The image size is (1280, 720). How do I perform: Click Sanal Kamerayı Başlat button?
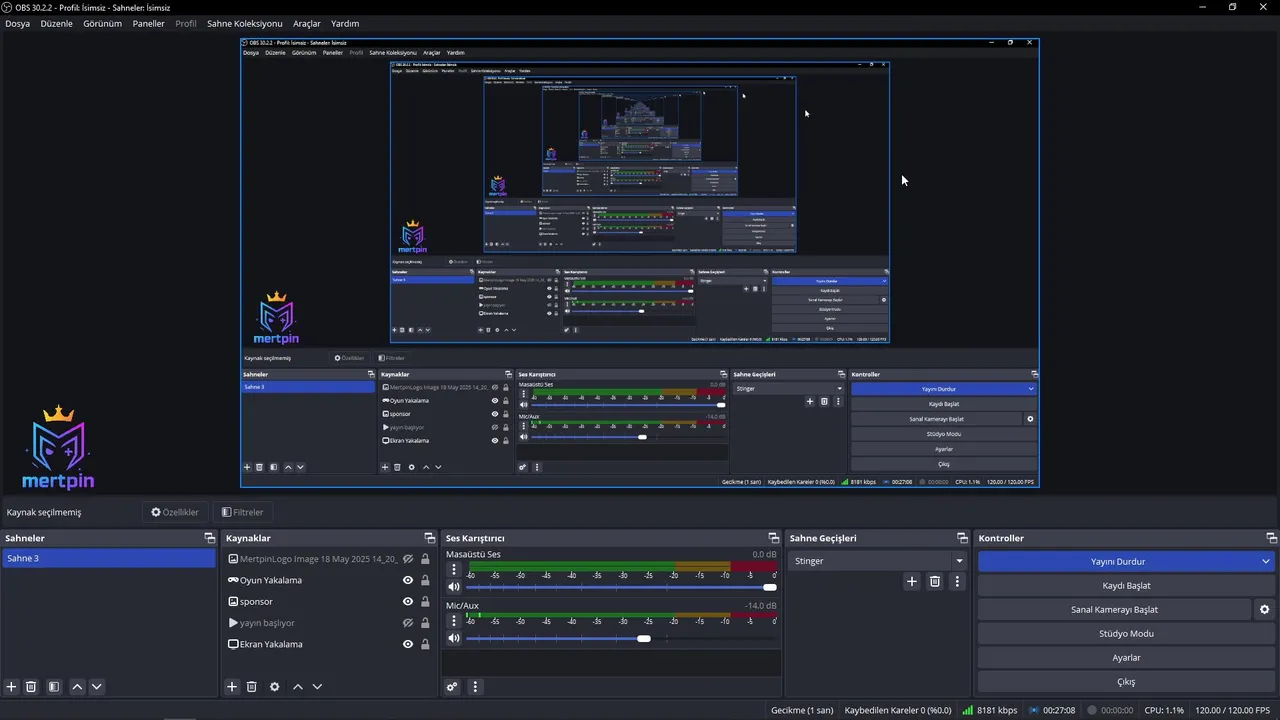[x=1114, y=609]
